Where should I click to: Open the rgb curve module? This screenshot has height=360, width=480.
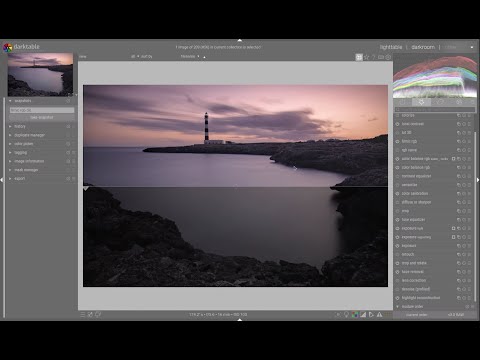(409, 150)
